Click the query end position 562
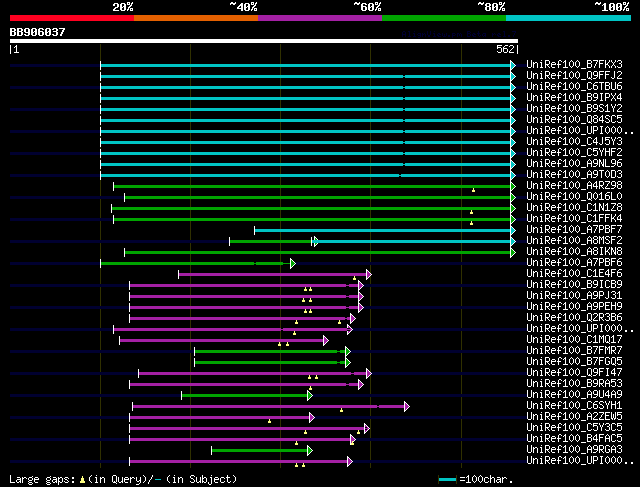The height and width of the screenshot is (487, 640). pos(505,49)
